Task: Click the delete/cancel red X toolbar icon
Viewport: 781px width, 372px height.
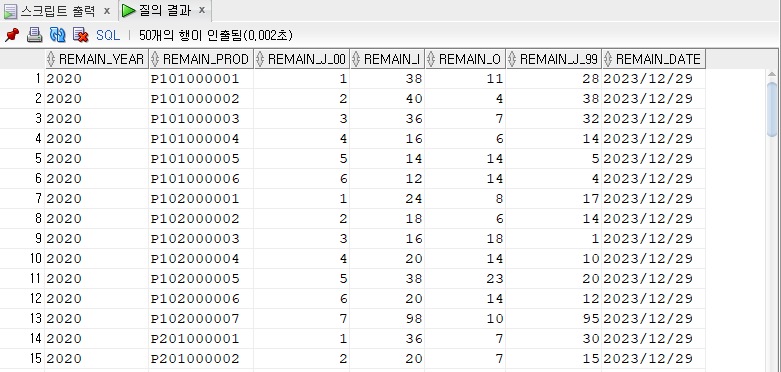Action: (80, 35)
